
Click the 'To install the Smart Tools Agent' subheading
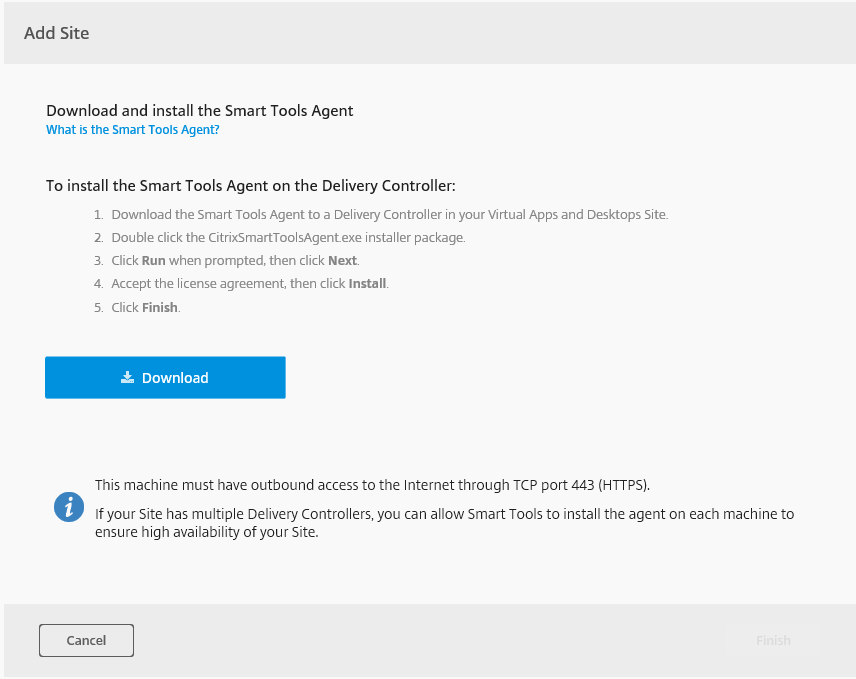pyautogui.click(x=250, y=186)
